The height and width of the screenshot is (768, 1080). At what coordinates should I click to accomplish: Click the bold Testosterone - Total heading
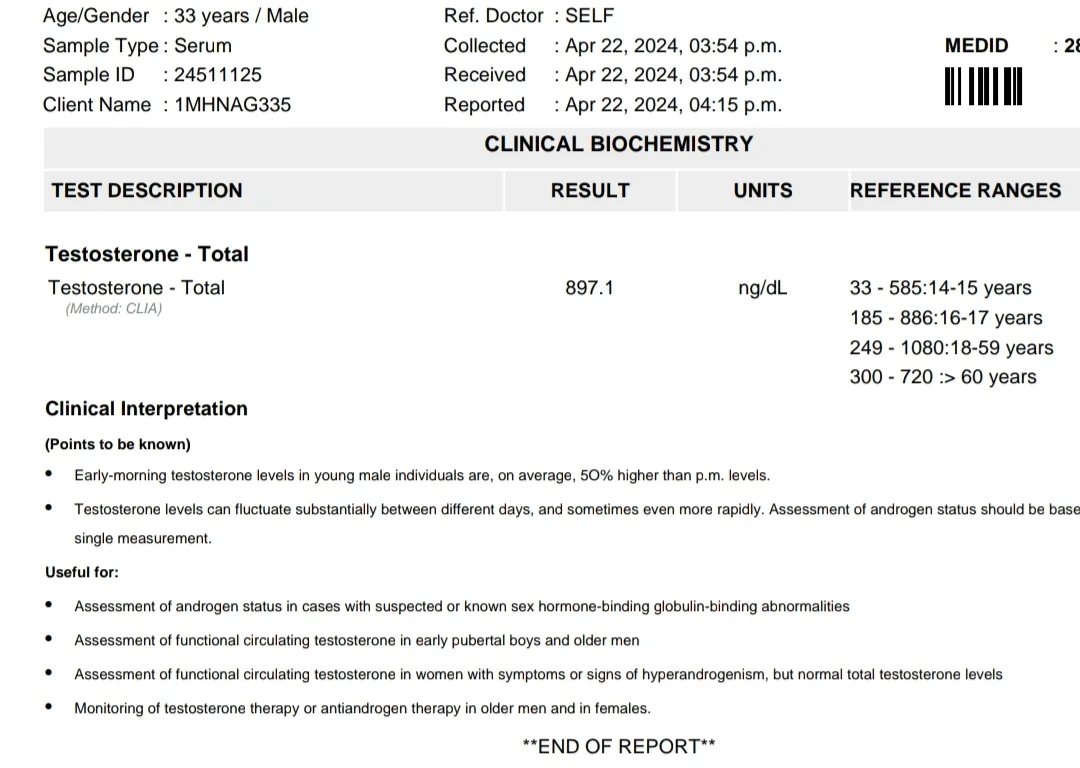click(147, 254)
